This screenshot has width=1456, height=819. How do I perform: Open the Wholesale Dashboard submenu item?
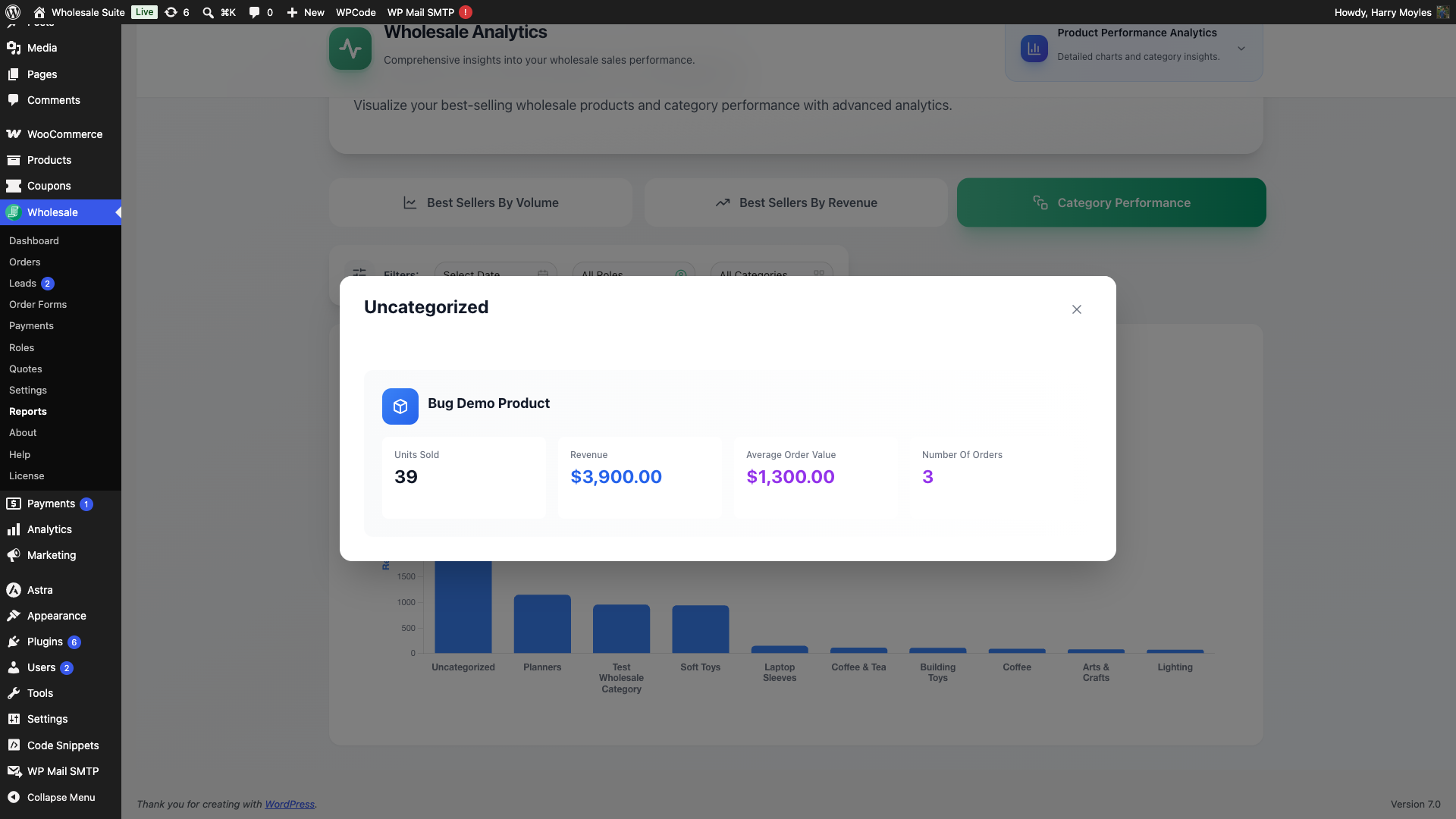coord(34,240)
